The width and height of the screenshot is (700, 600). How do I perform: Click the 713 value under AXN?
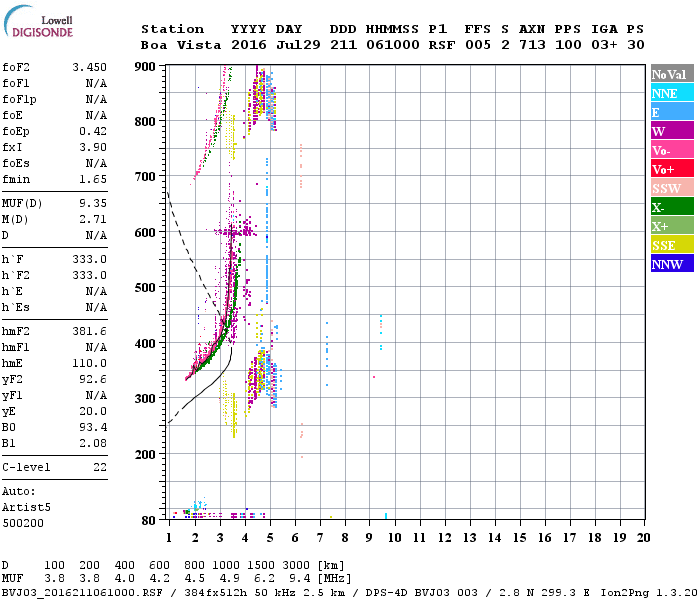[532, 45]
